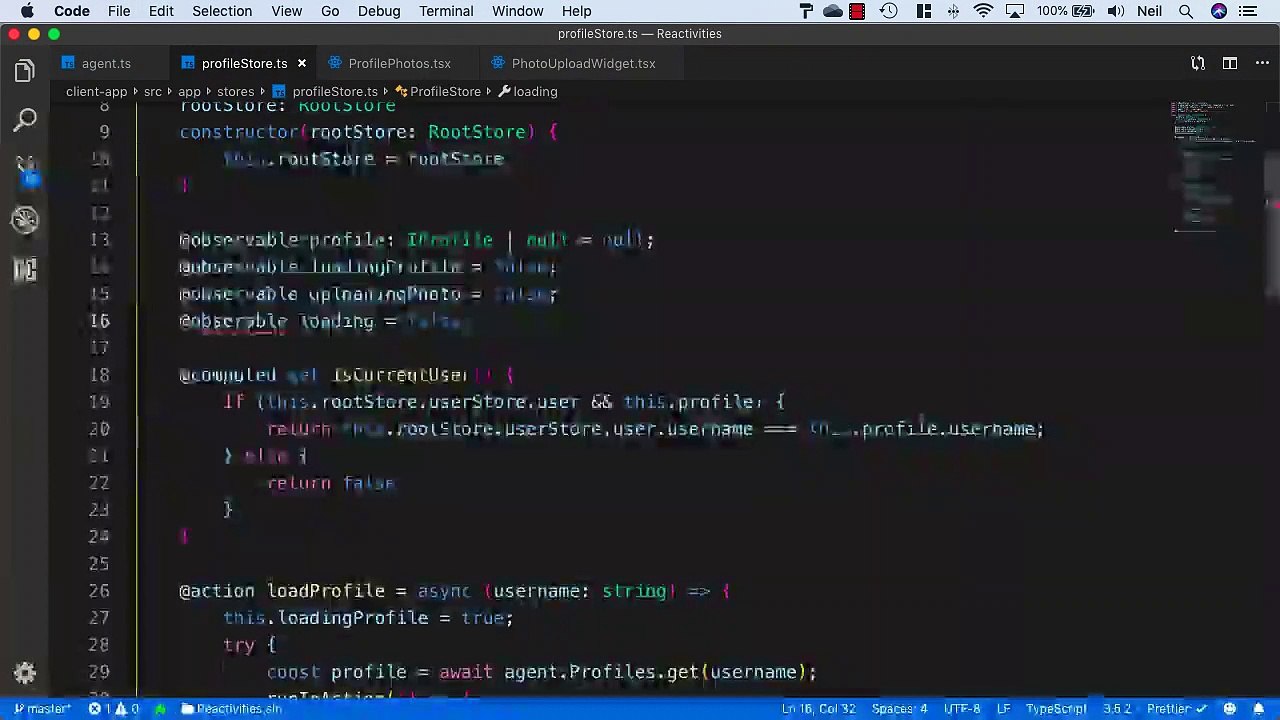This screenshot has height=720, width=1280.
Task: Open the Debug menu
Action: tap(379, 11)
